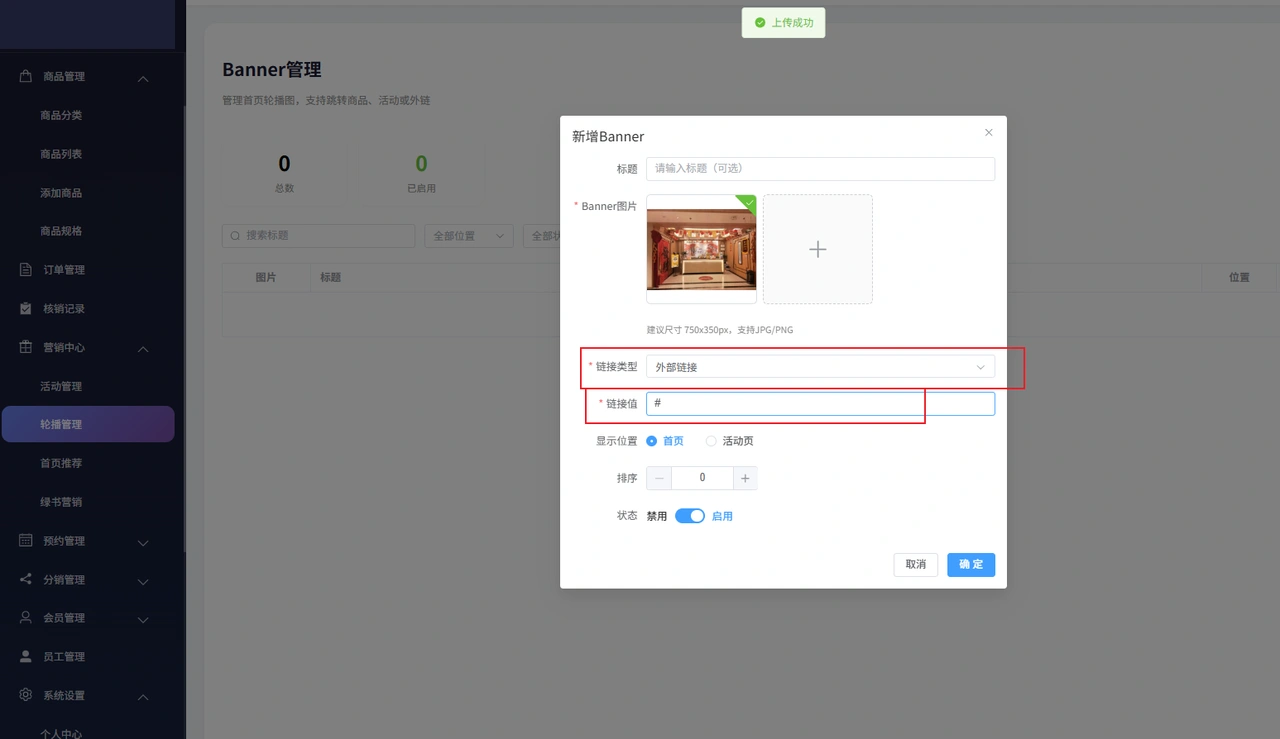Open 首页推荐 menu item
Image resolution: width=1280 pixels, height=739 pixels.
[x=61, y=463]
